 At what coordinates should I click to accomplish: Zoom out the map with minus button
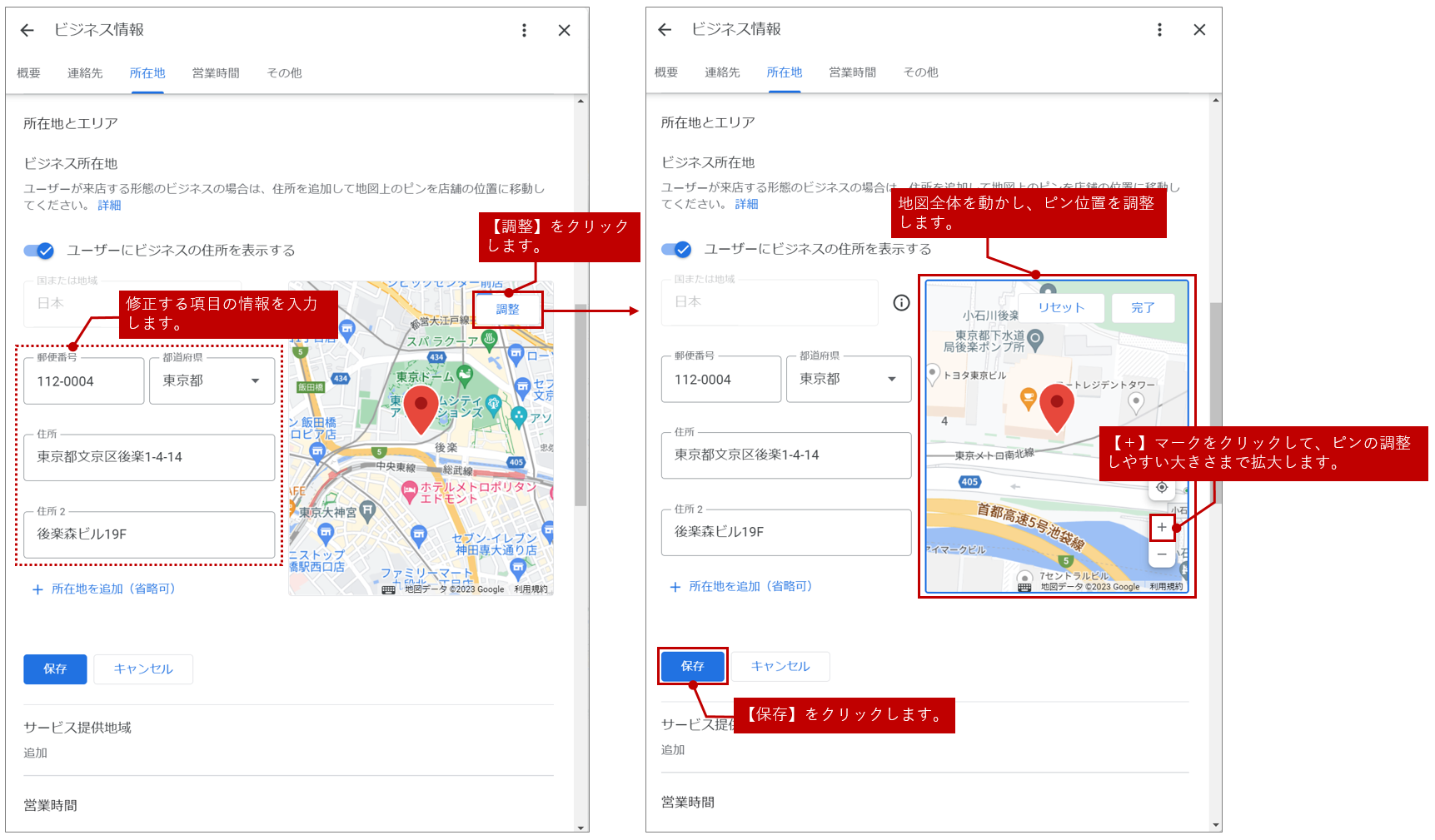pyautogui.click(x=1161, y=554)
